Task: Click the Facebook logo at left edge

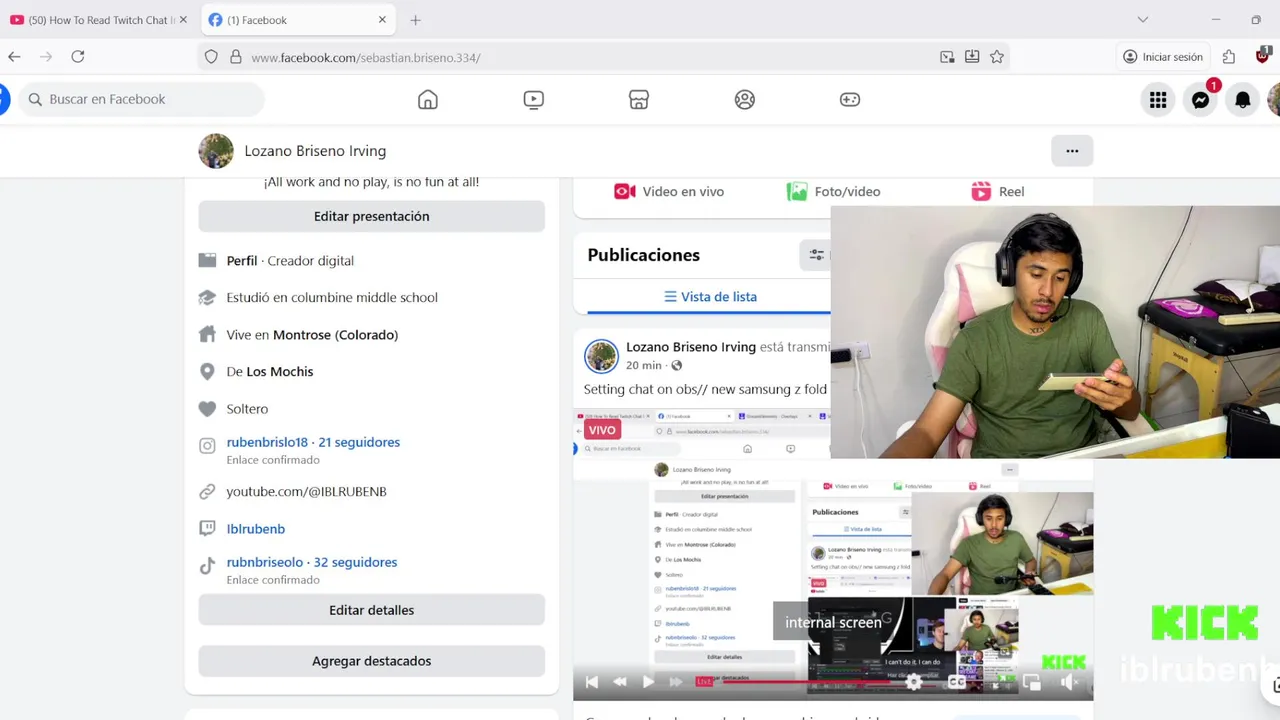Action: click(x=4, y=99)
